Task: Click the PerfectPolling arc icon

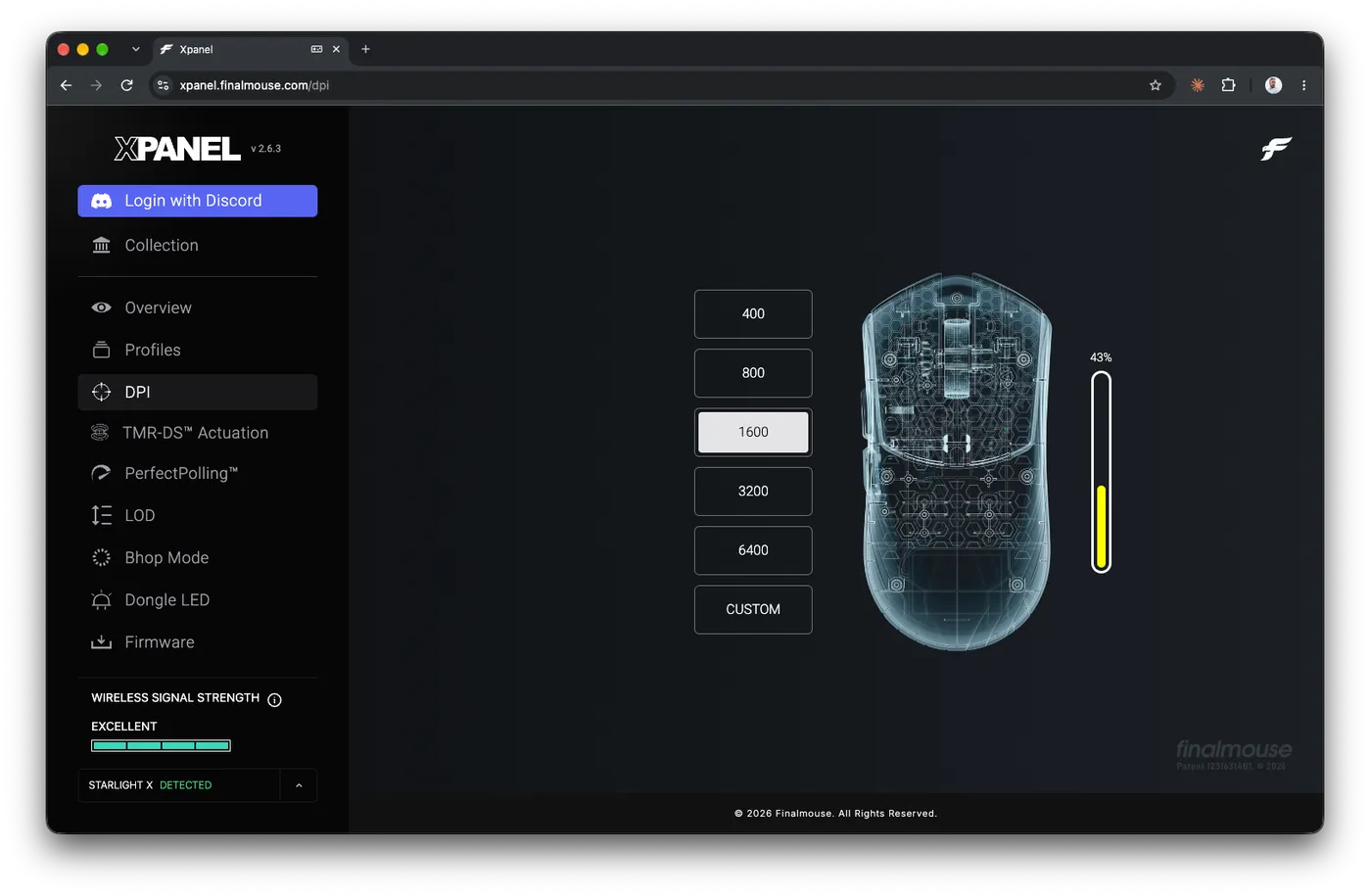Action: coord(101,473)
